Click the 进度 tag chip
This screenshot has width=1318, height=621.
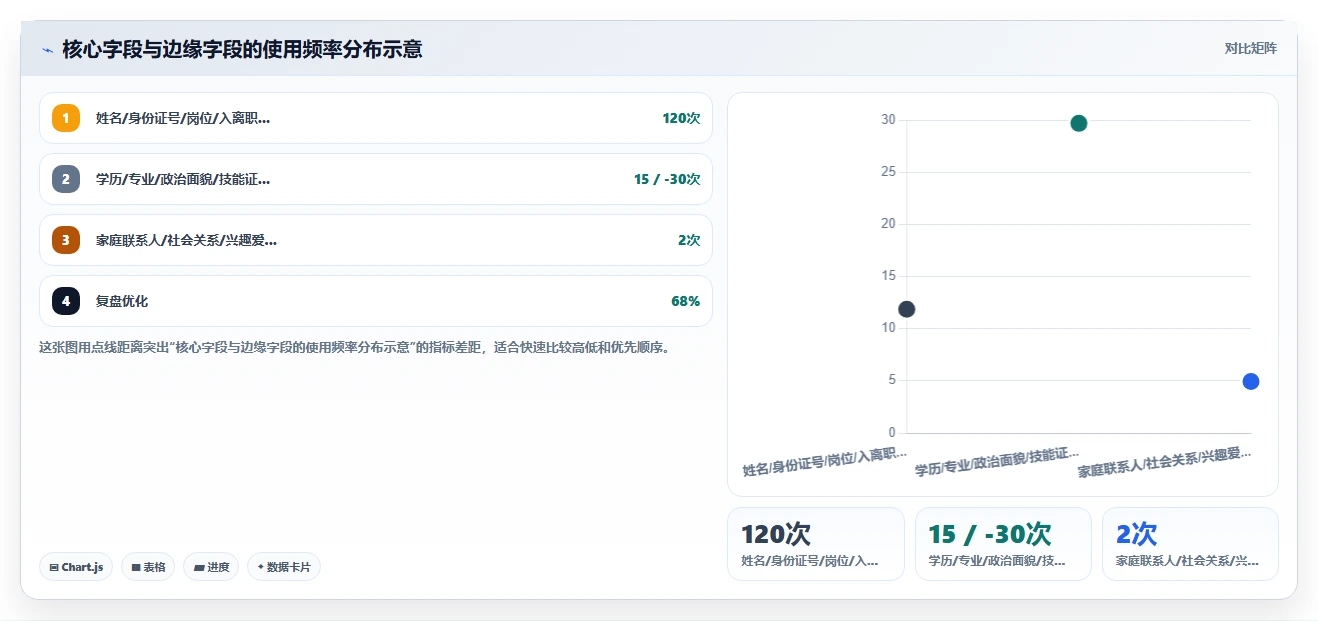[211, 567]
